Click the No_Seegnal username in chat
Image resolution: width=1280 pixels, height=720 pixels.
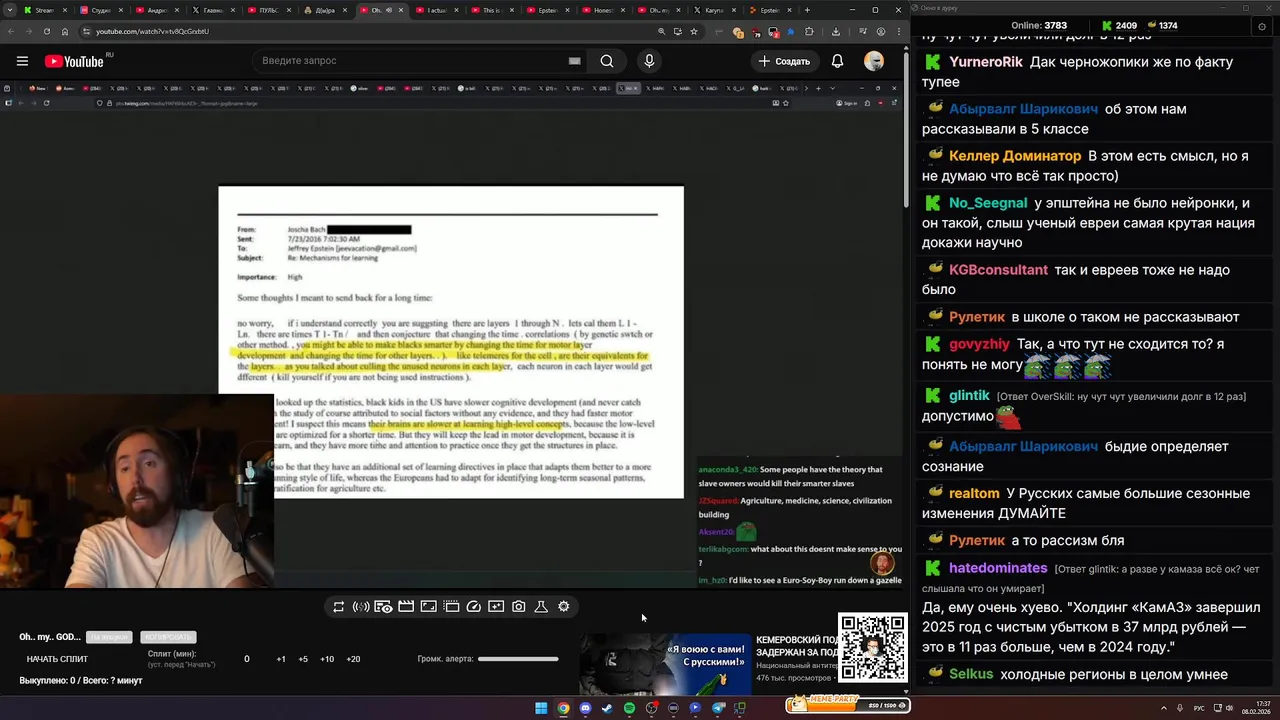click(x=988, y=203)
